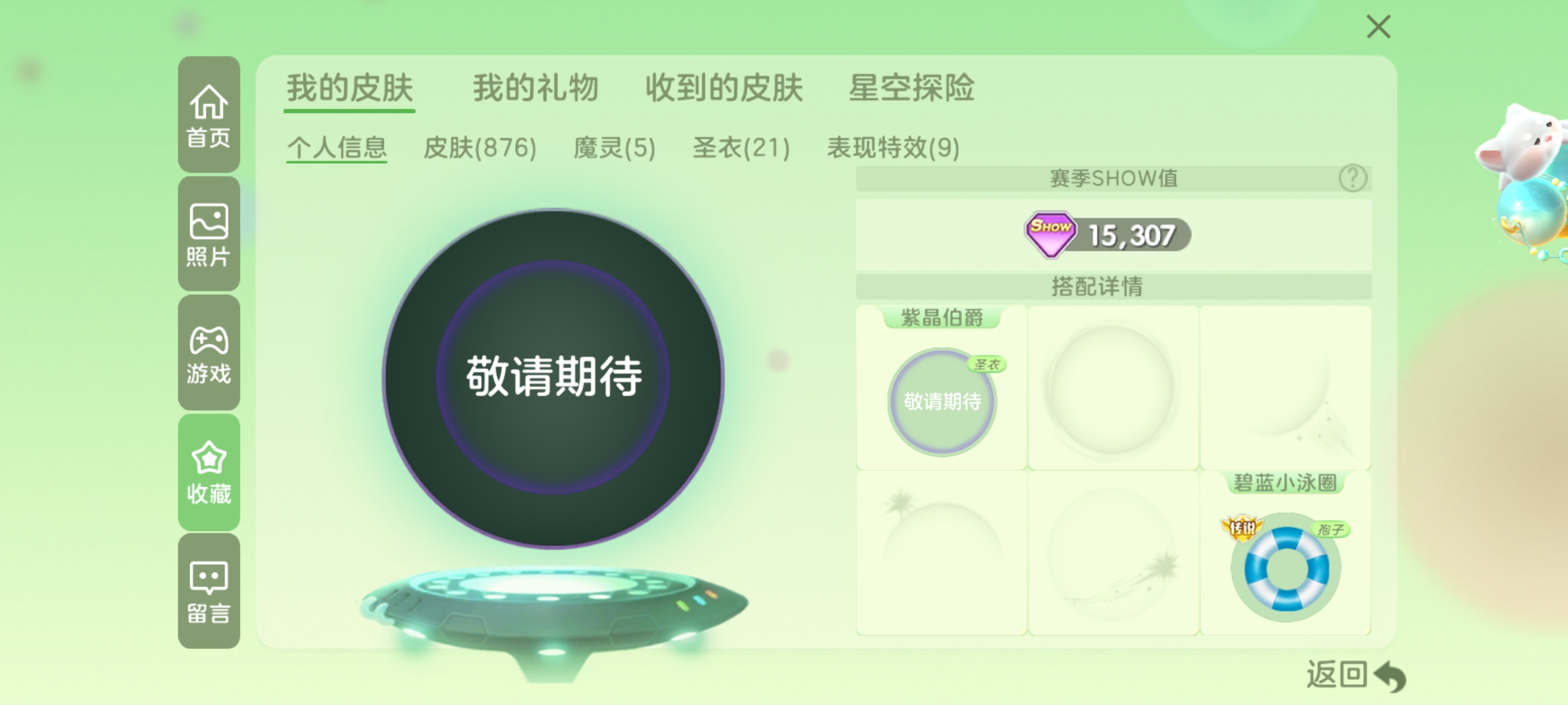Select the 魔灵(5) sub-tab
This screenshot has height=705, width=1568.
click(x=614, y=148)
